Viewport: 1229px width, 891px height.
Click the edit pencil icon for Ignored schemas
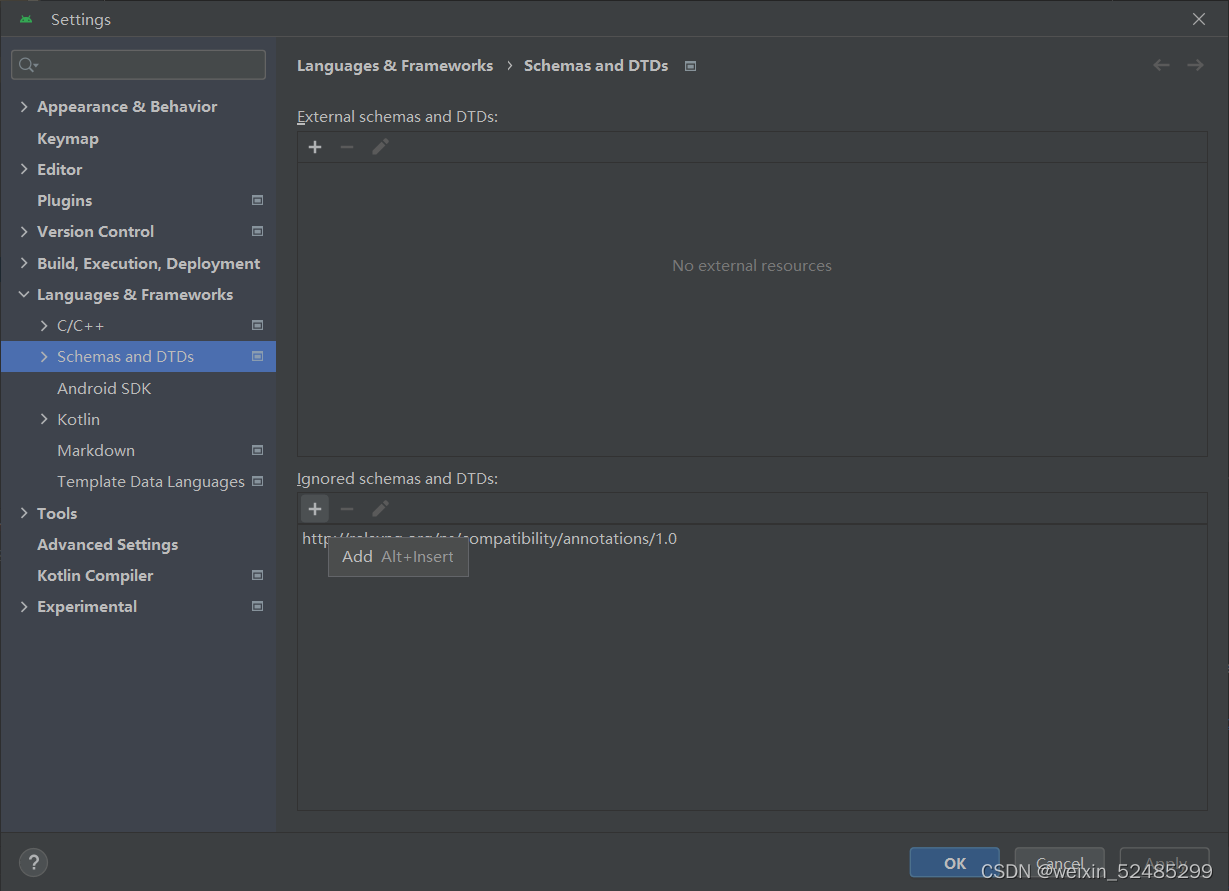(379, 508)
